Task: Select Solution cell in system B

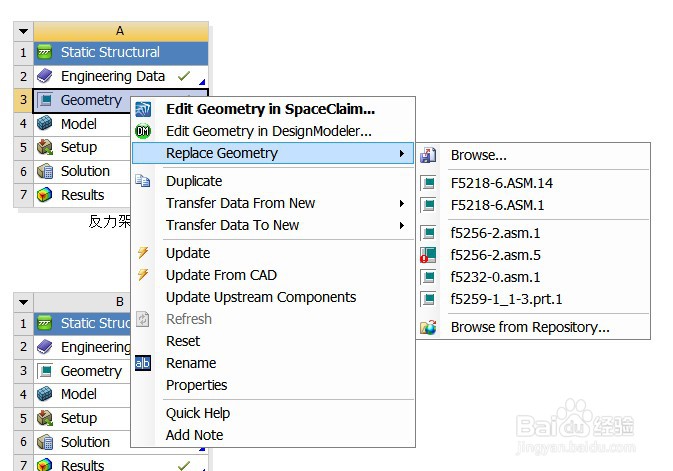Action: pos(82,442)
